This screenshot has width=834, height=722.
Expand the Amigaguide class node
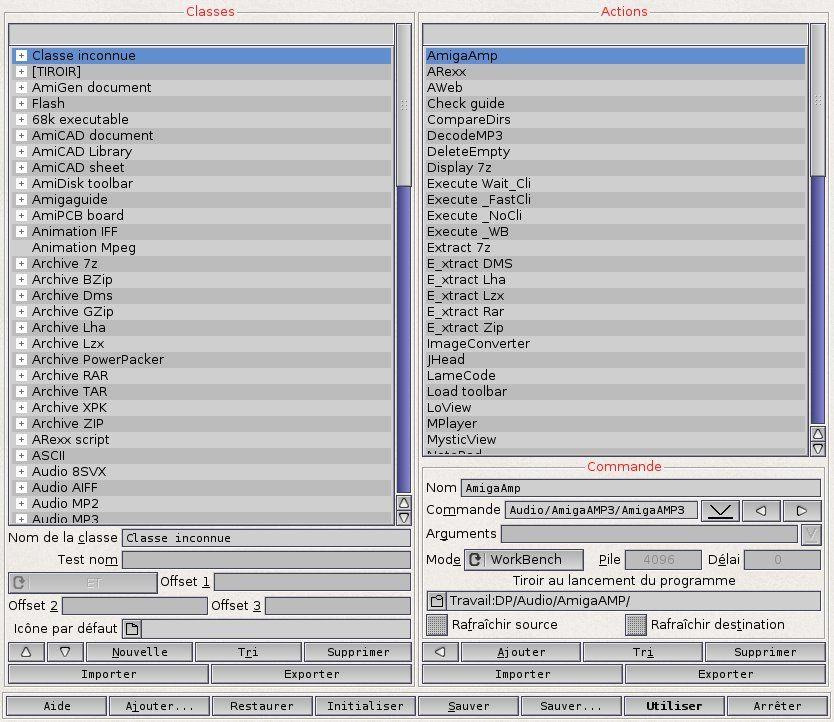point(21,200)
